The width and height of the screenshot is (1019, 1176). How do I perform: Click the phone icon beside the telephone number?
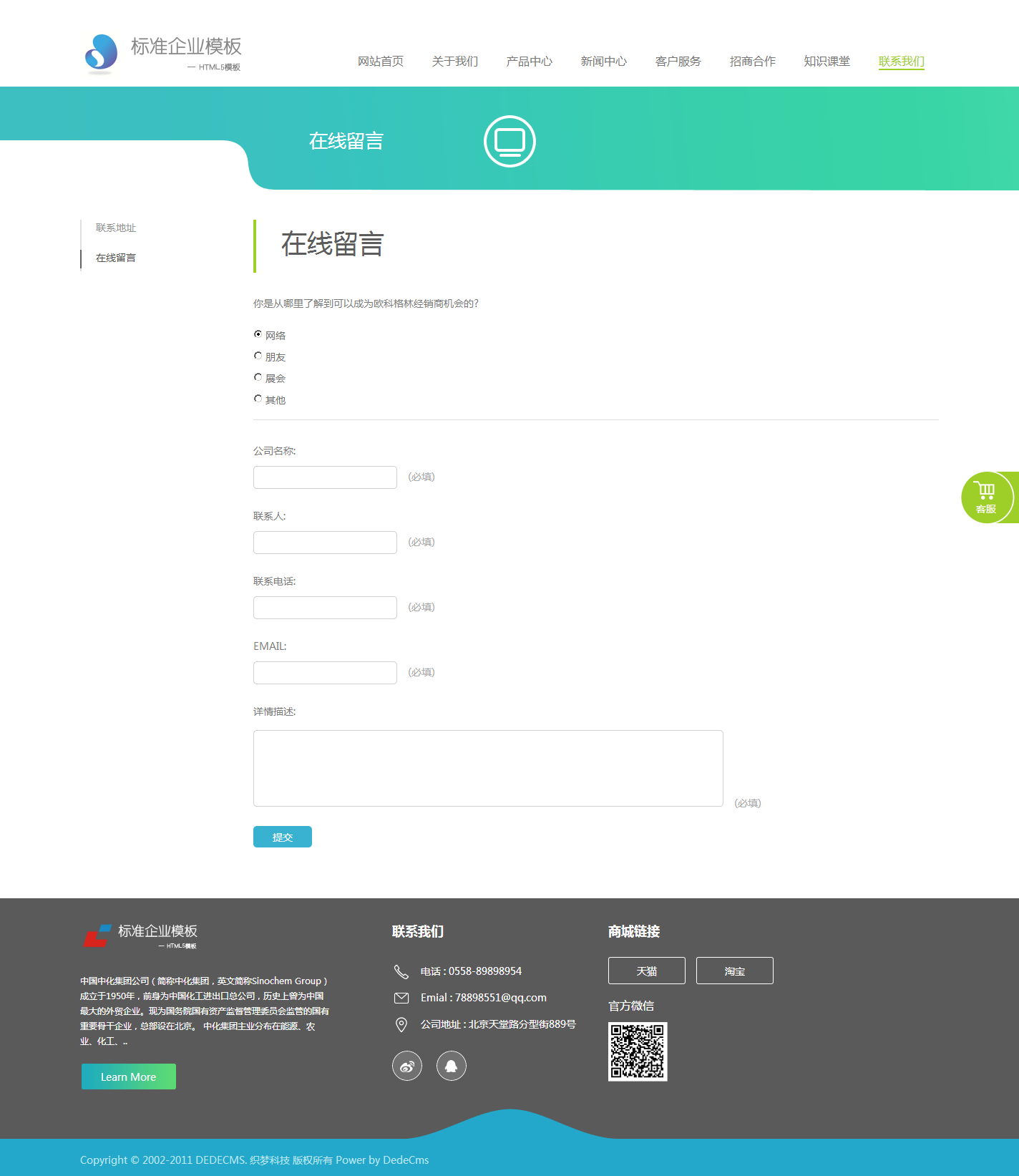[401, 971]
